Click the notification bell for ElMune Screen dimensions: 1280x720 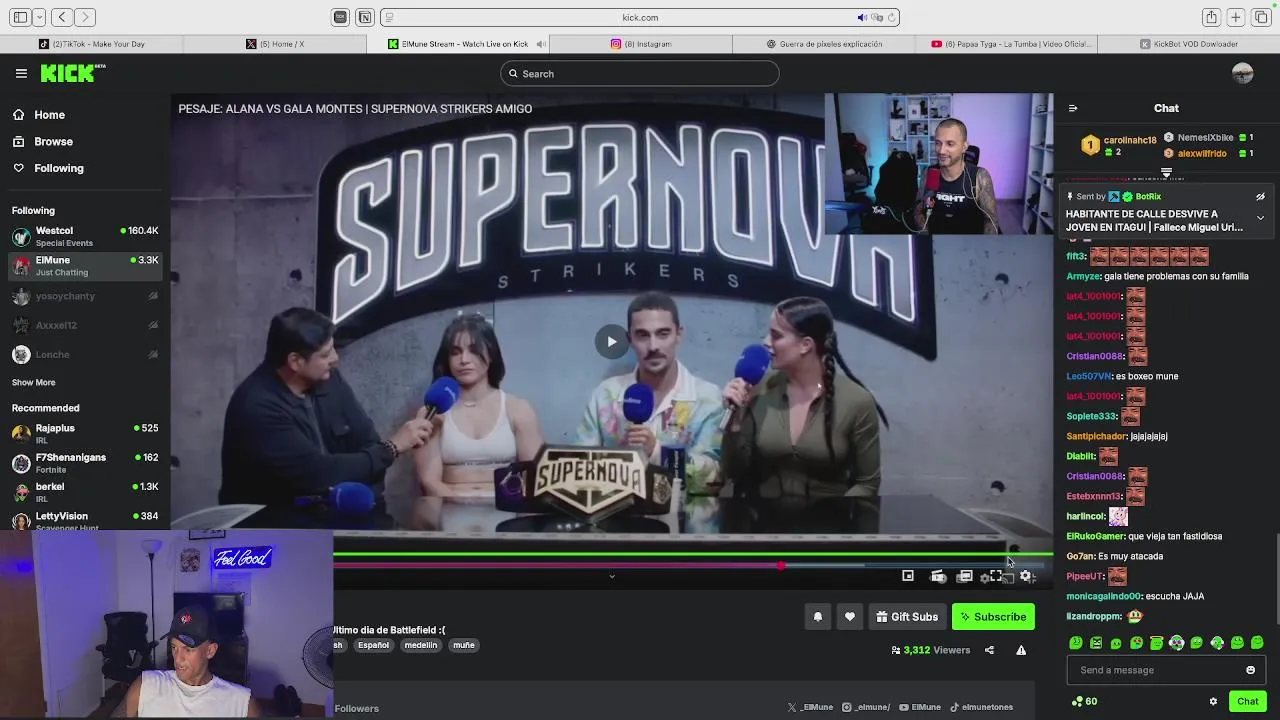[817, 617]
